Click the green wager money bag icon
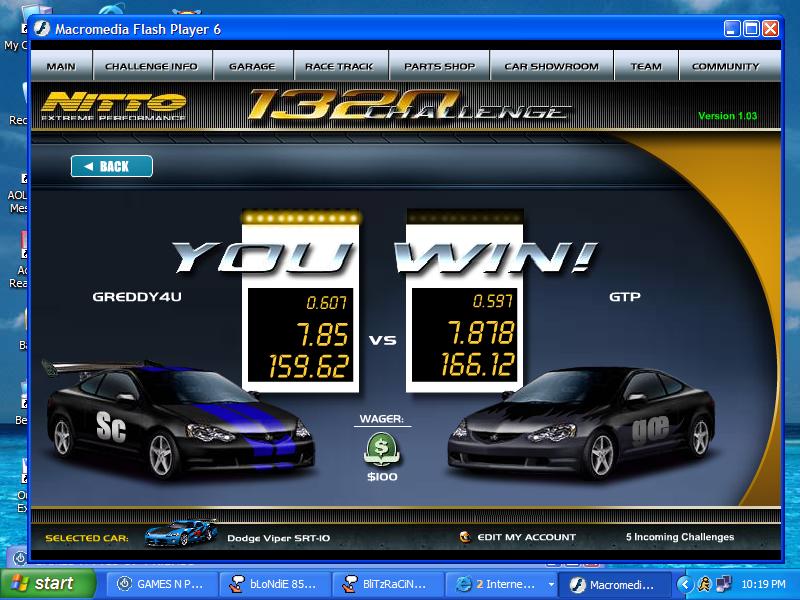800x600 pixels. 382,449
